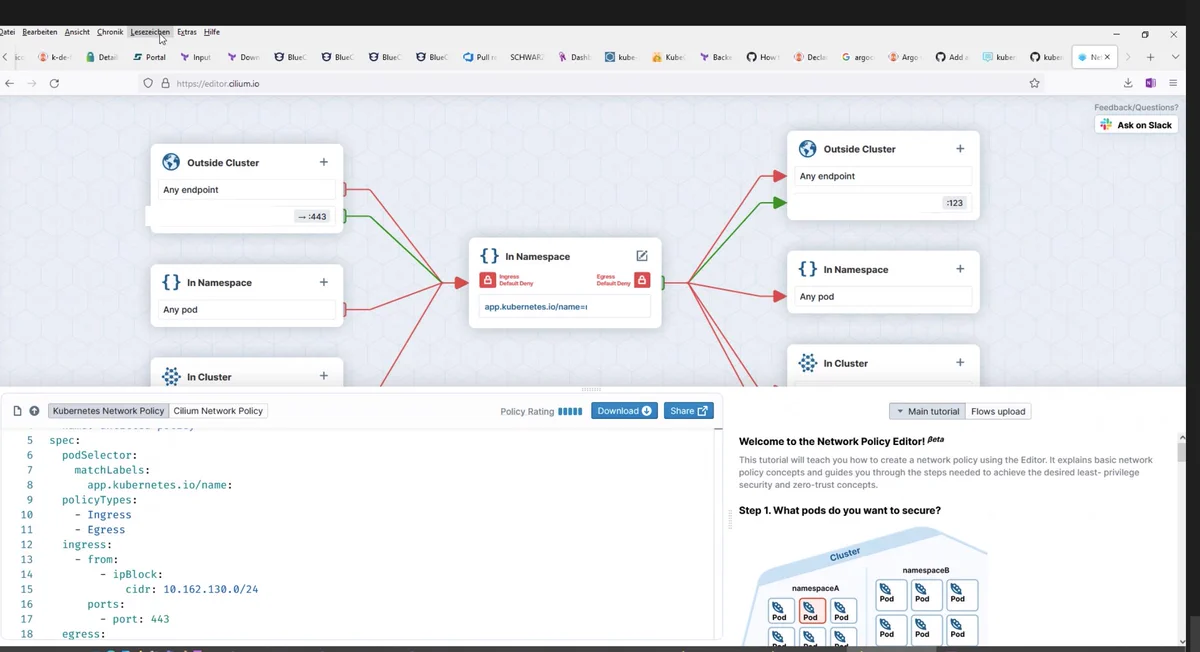The height and width of the screenshot is (652, 1200).
Task: Expand the Main tutorial dropdown
Action: coord(927,411)
